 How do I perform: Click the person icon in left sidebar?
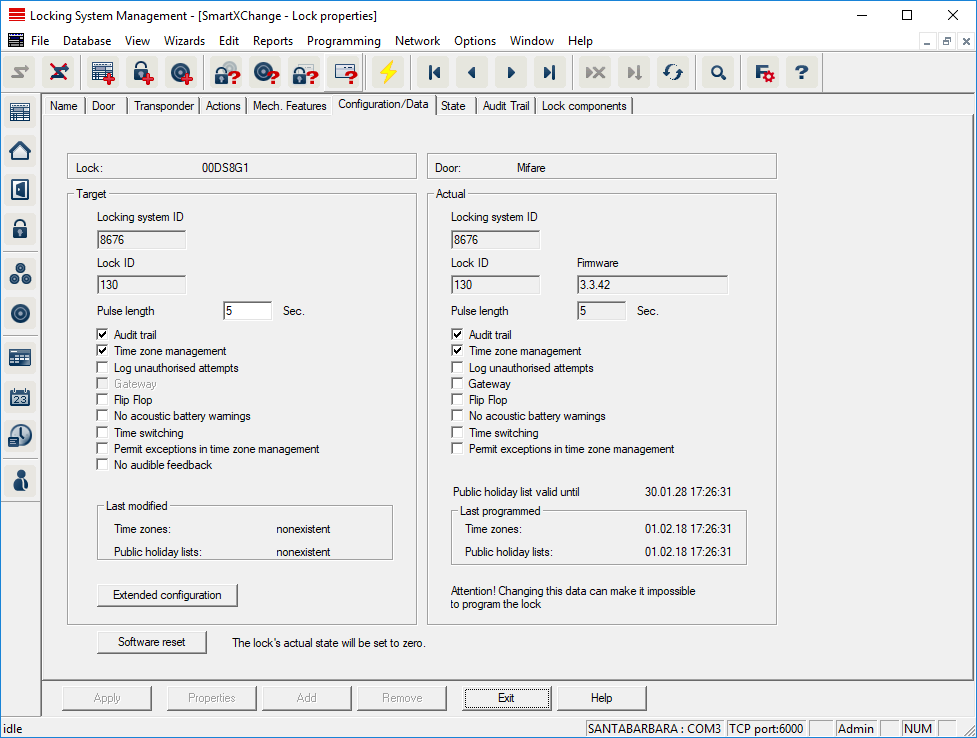tap(20, 479)
